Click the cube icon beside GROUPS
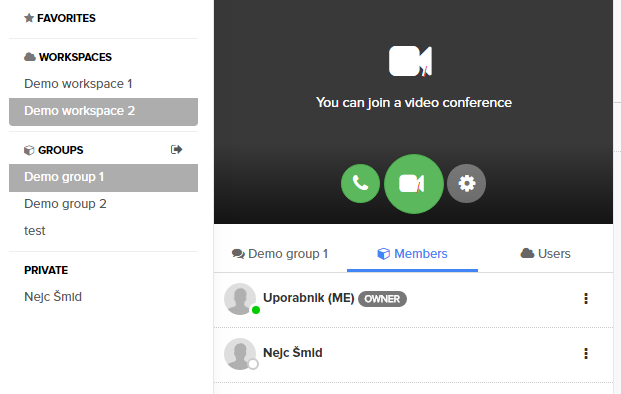Viewport: 621px width, 394px height. 29,150
